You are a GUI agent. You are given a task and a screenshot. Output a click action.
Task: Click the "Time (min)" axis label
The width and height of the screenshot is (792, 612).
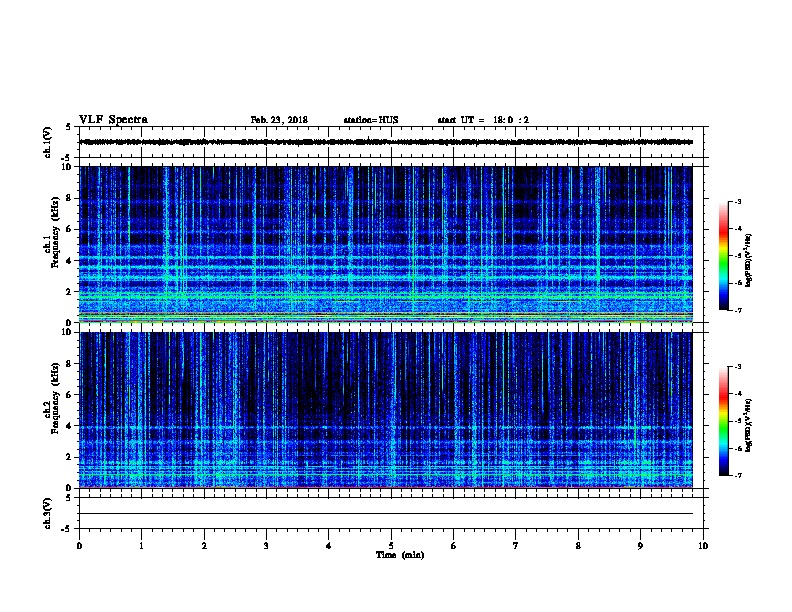point(400,555)
